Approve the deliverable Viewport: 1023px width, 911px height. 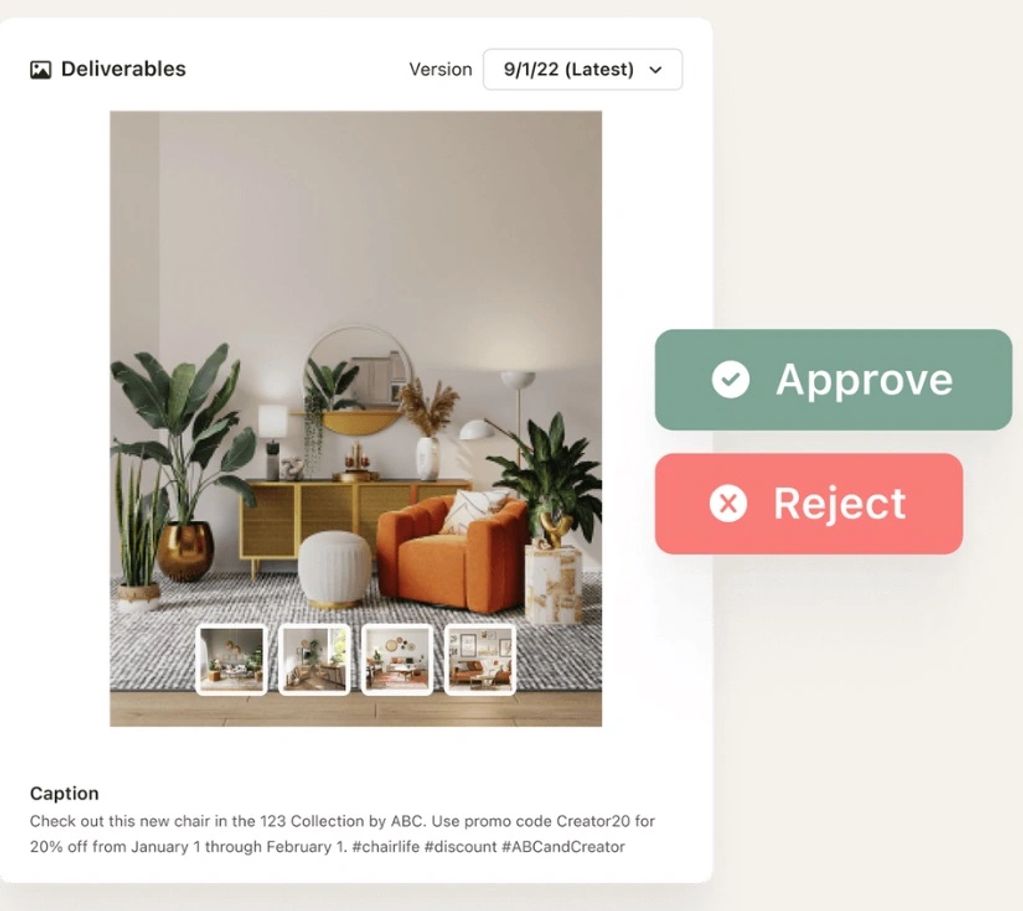(x=833, y=379)
